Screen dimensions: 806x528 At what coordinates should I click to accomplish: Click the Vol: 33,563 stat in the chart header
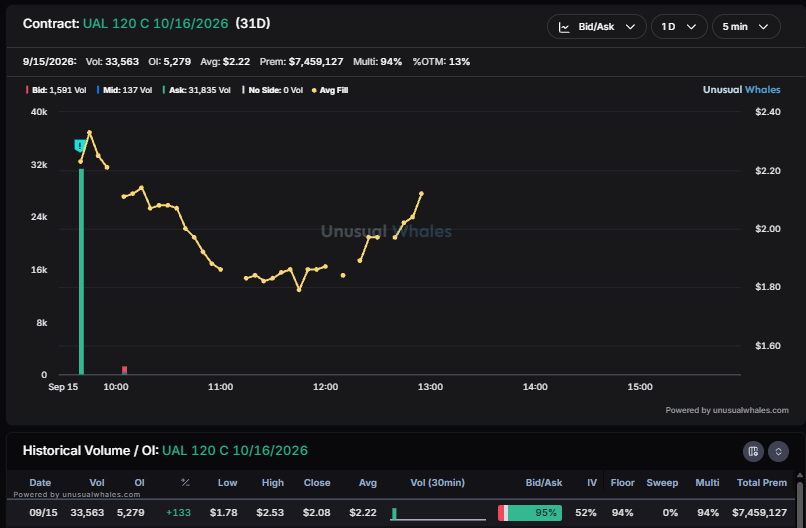pos(112,62)
